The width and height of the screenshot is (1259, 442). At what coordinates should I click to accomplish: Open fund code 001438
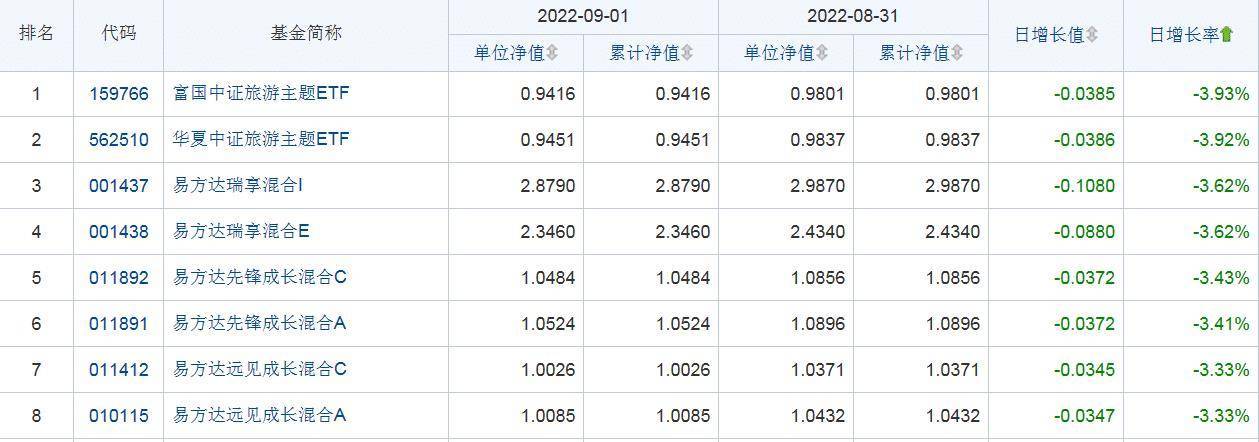coord(118,232)
